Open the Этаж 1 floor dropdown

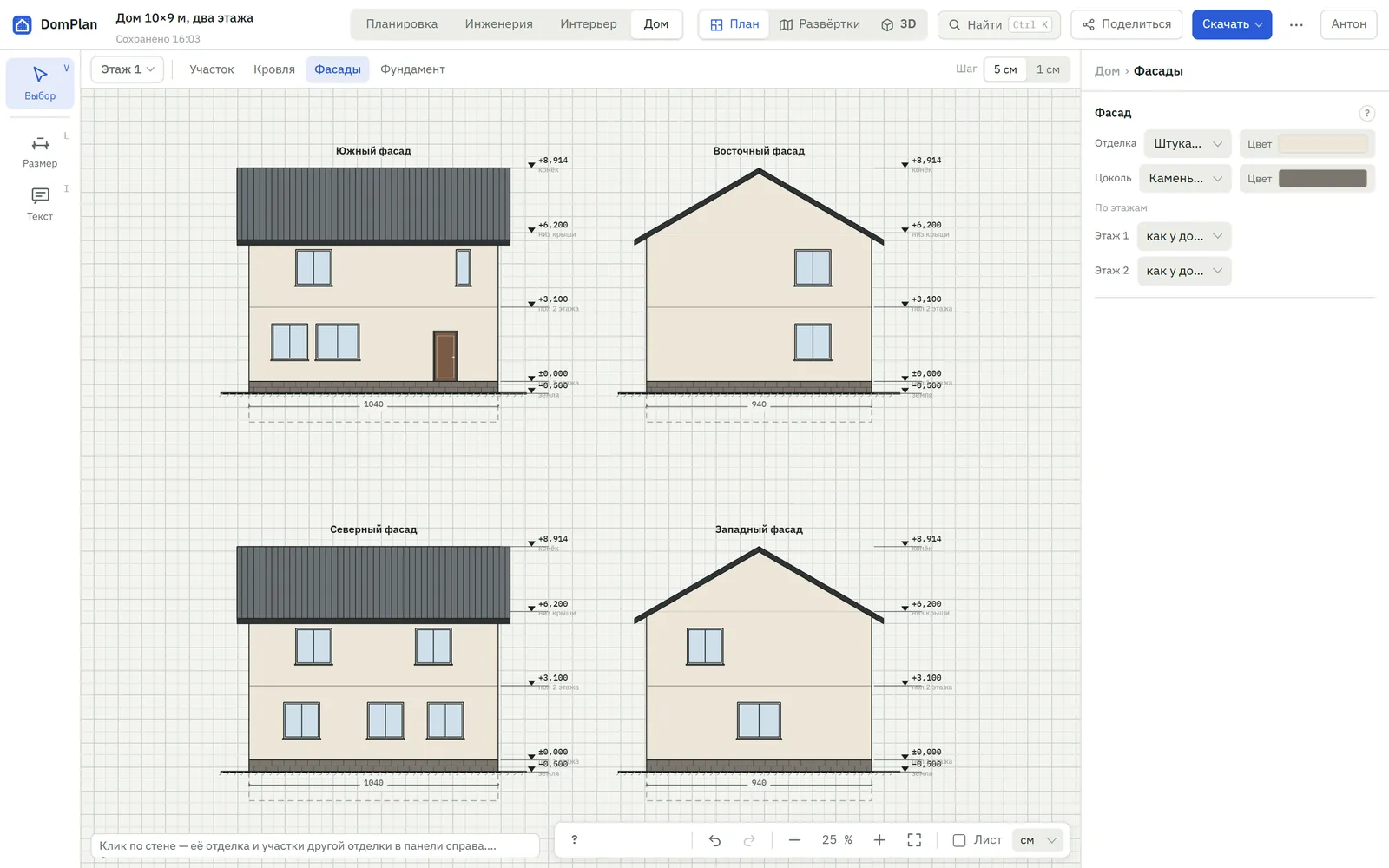(x=128, y=69)
